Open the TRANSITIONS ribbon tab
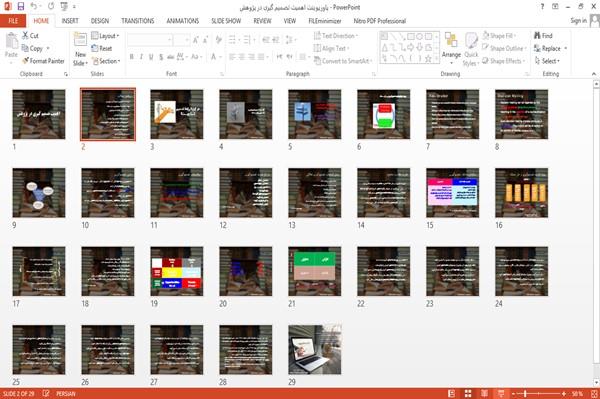The width and height of the screenshot is (600, 399). pos(138,21)
